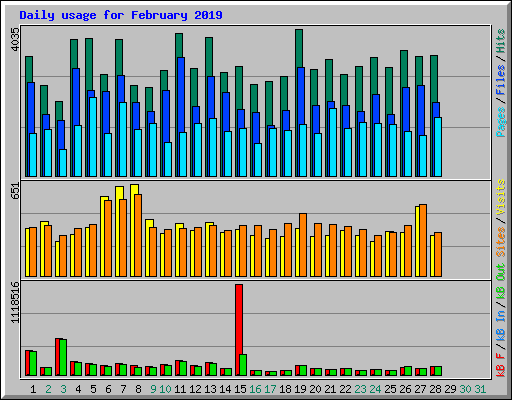Image resolution: width=512 pixels, height=400 pixels.
Task: Click the tall red kB F bar for day 15
Action: (x=239, y=330)
